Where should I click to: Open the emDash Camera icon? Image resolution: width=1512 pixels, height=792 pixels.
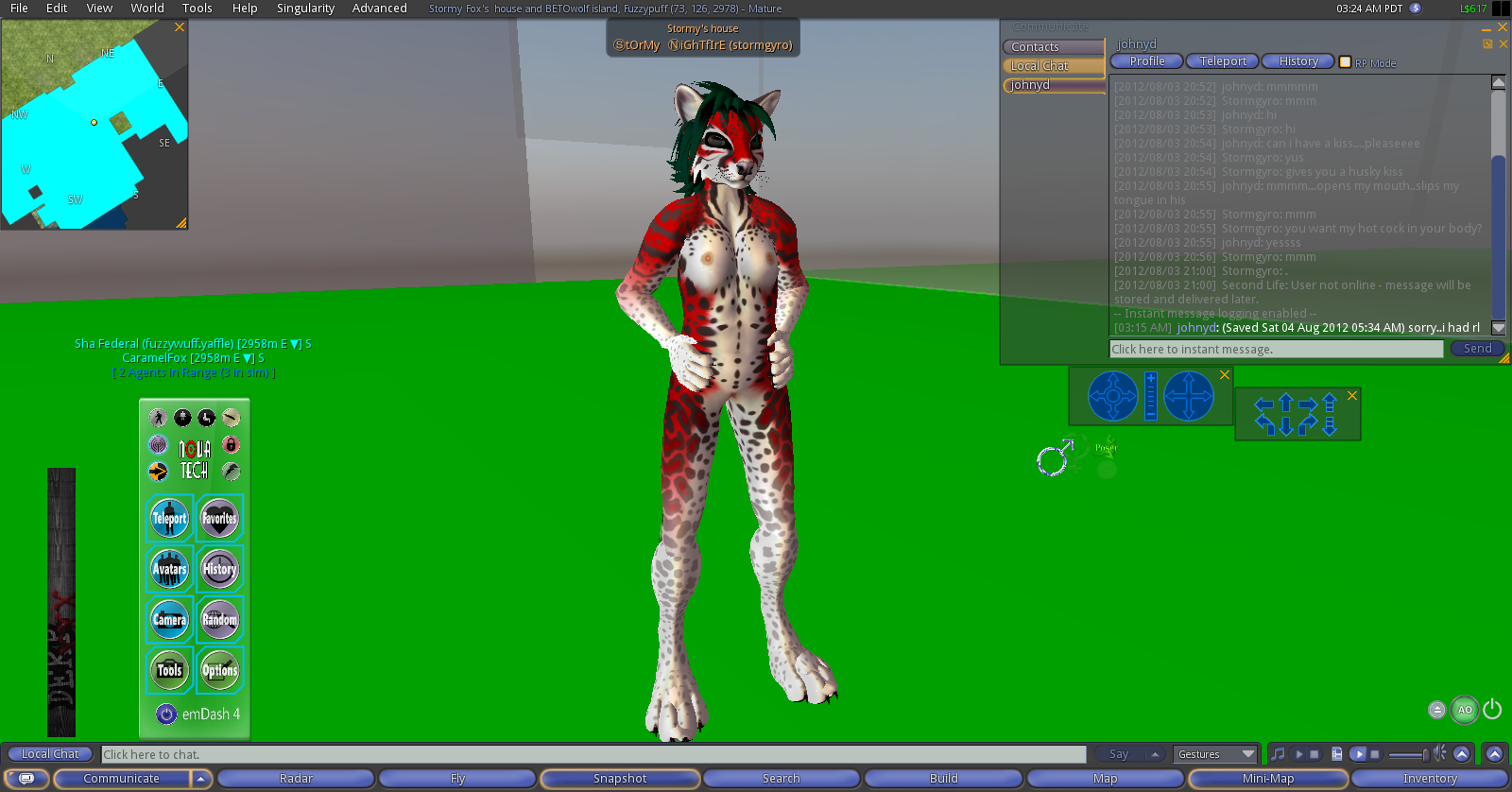click(x=170, y=620)
